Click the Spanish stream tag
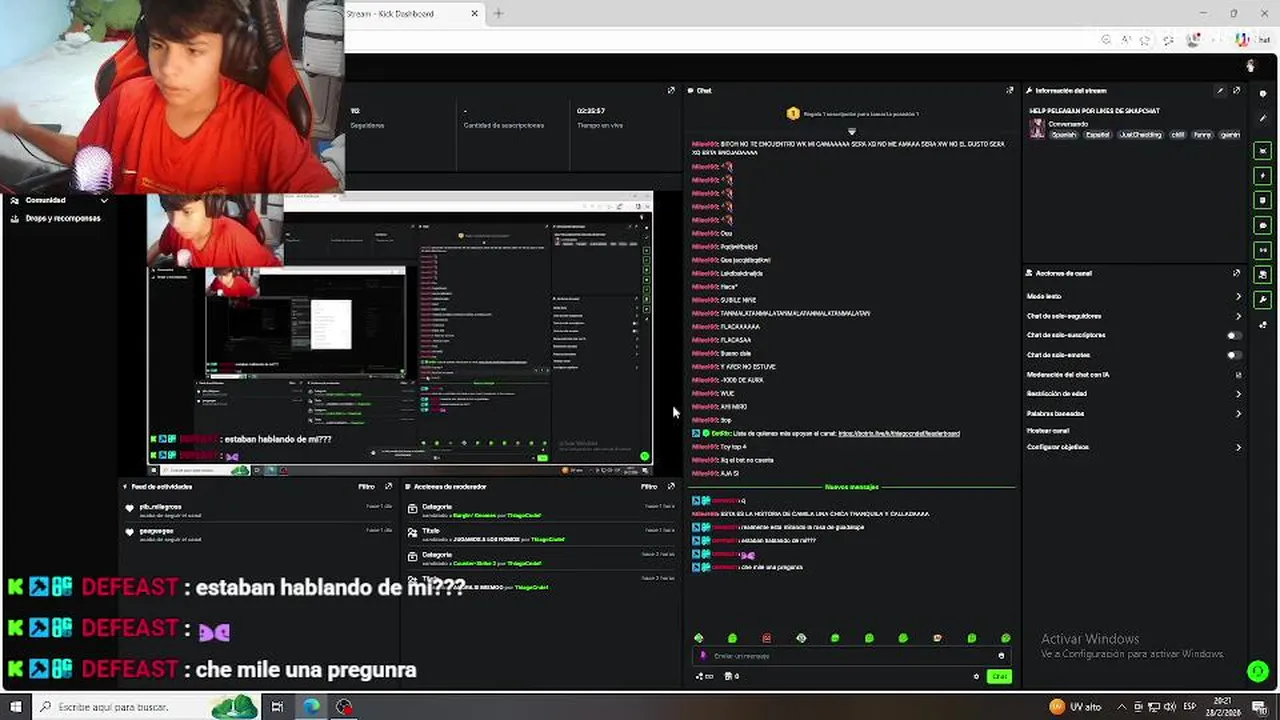The width and height of the screenshot is (1280, 720). click(x=1064, y=135)
